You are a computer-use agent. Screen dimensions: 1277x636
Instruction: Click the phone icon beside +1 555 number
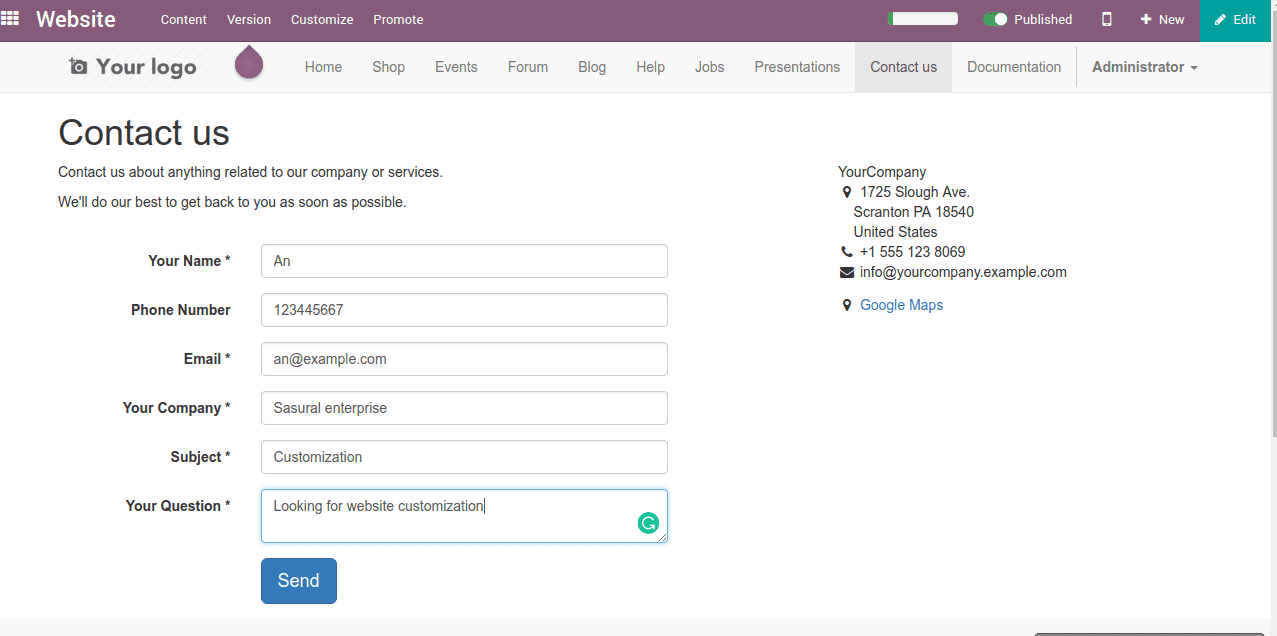[x=847, y=252]
